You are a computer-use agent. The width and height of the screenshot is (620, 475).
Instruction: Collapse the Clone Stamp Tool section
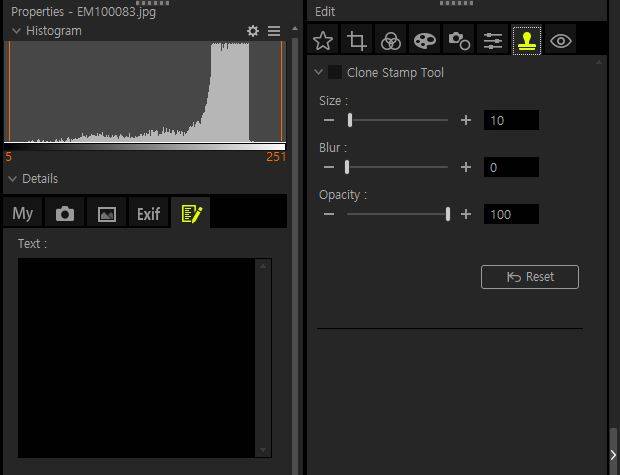[319, 73]
